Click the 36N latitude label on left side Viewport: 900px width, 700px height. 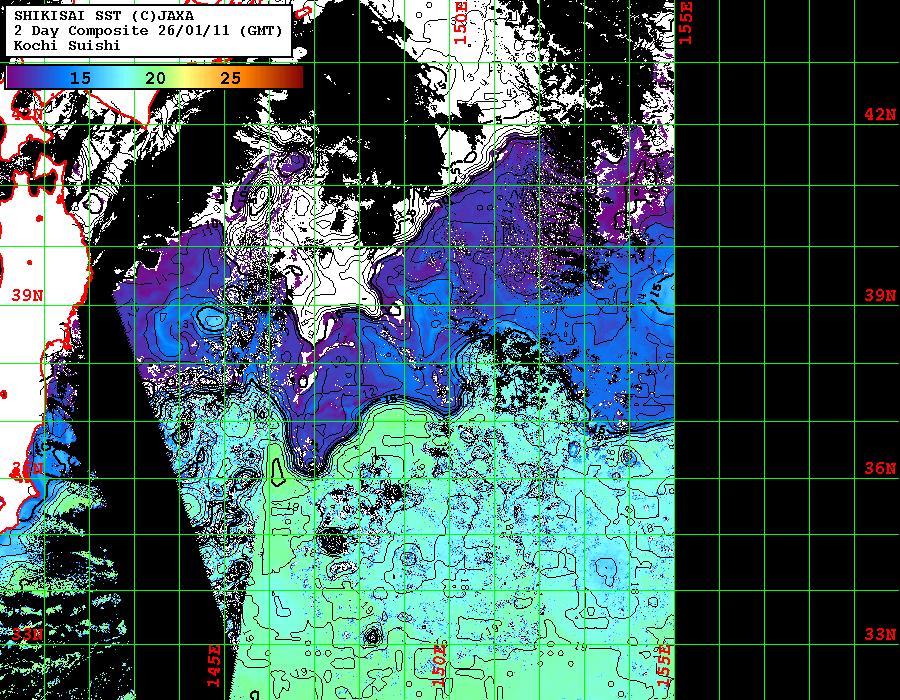coord(27,468)
